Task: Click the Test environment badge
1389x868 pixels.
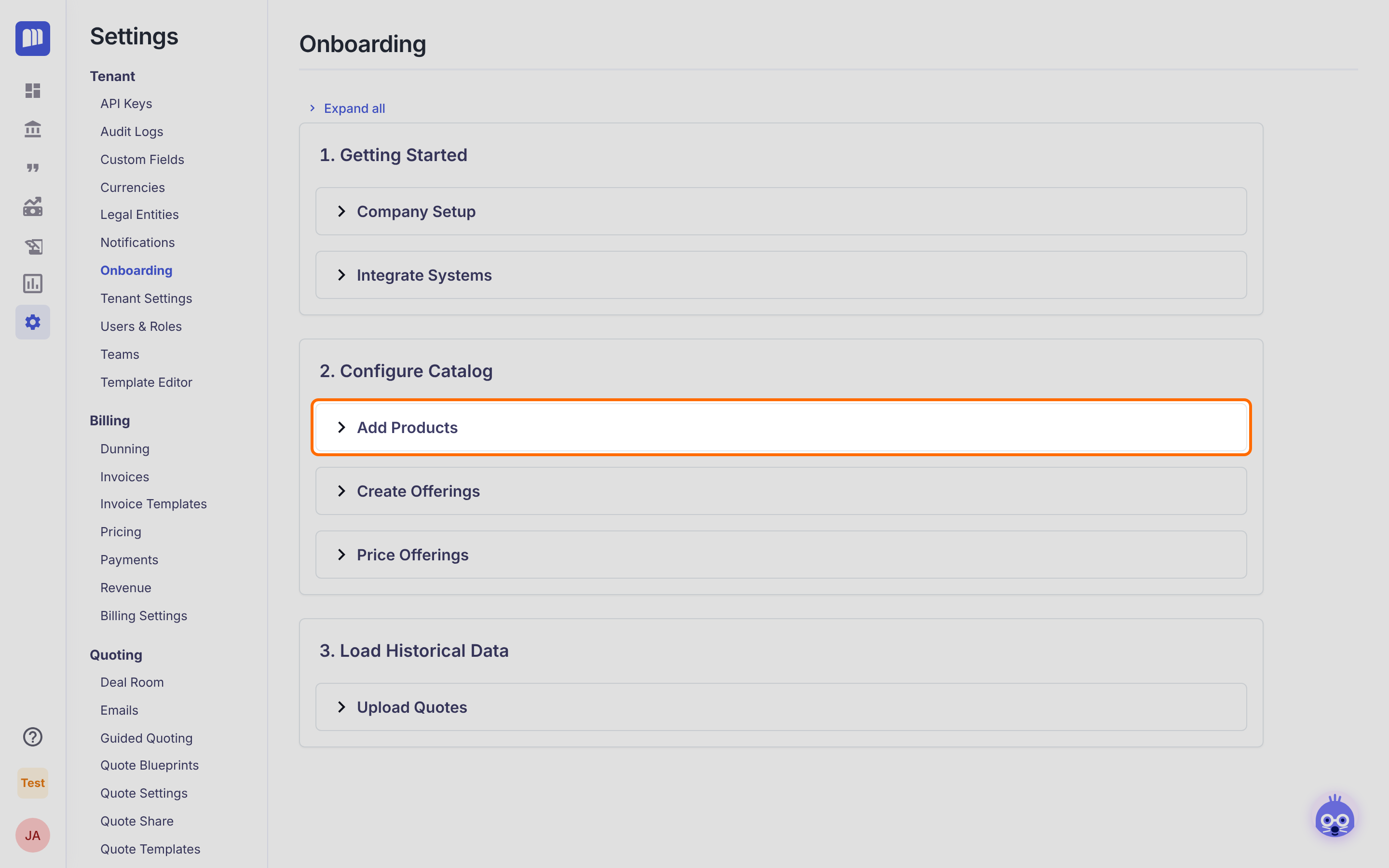Action: click(33, 783)
